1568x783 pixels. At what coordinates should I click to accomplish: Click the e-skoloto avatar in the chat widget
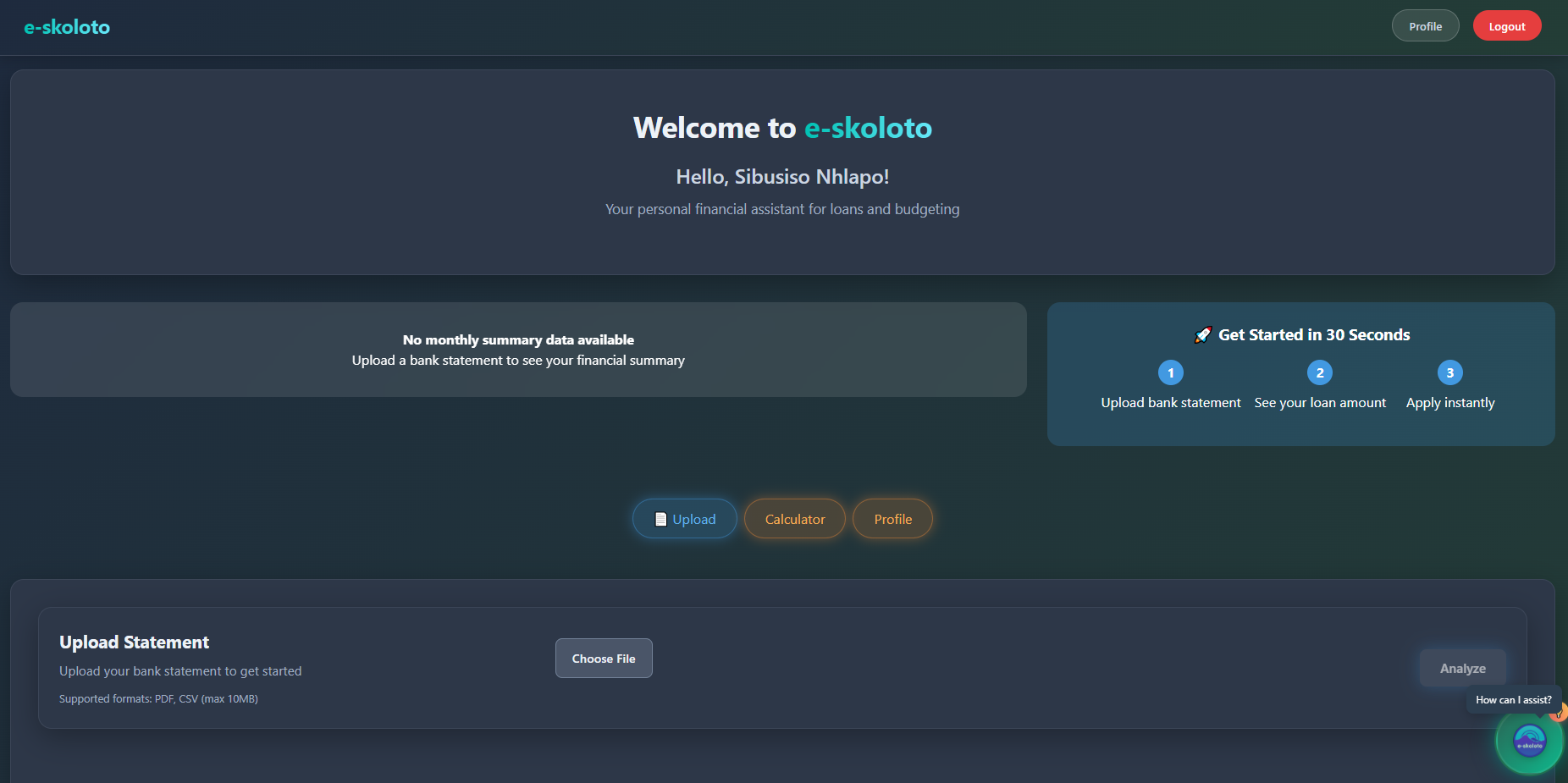1528,741
